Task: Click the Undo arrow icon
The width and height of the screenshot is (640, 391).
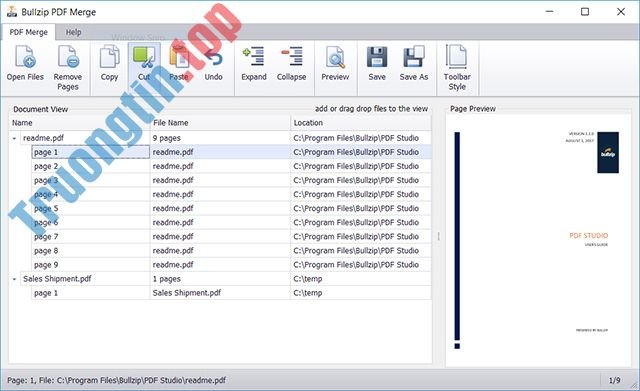Action: point(213,58)
